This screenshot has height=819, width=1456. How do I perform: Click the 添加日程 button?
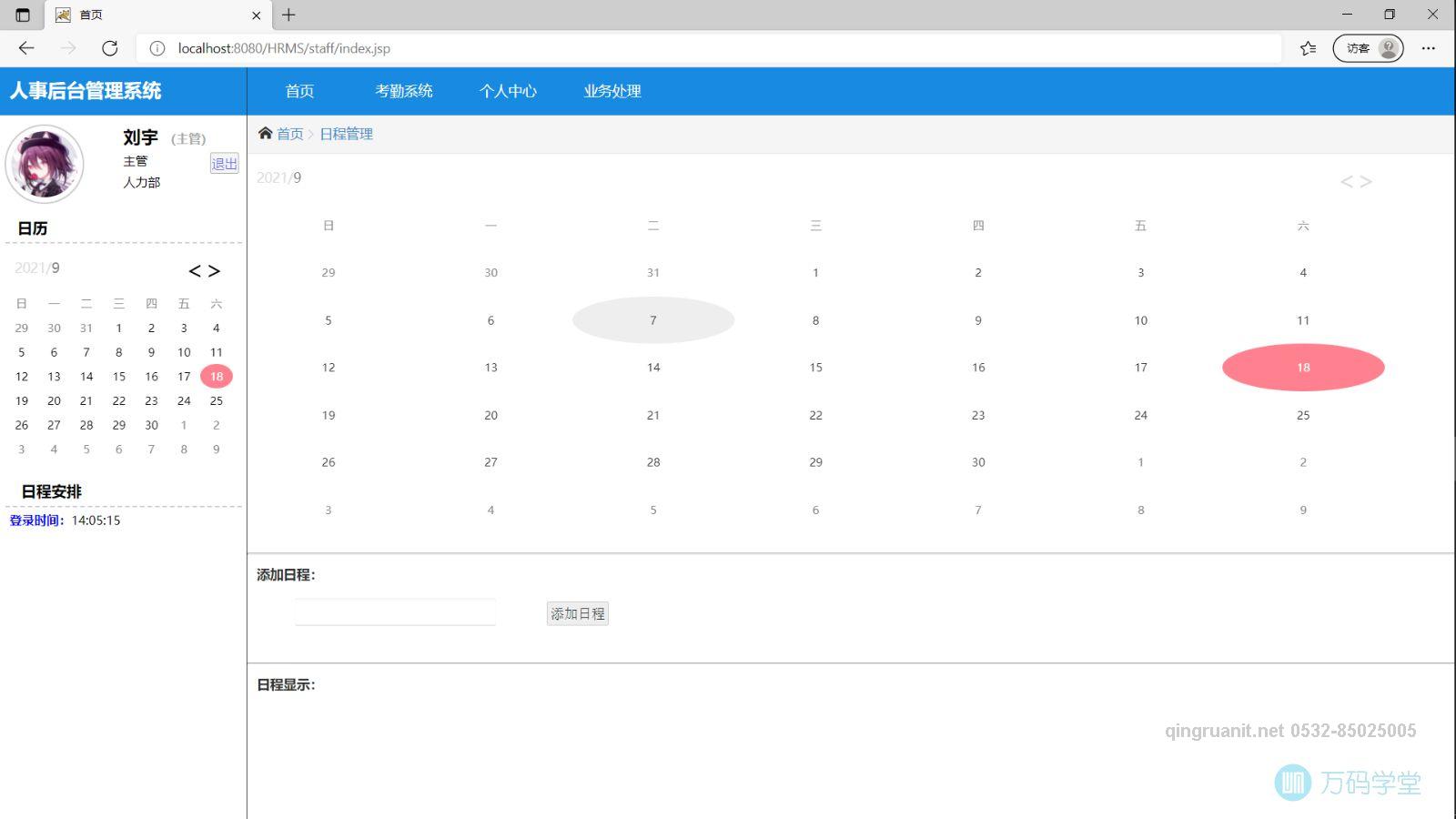(x=577, y=612)
